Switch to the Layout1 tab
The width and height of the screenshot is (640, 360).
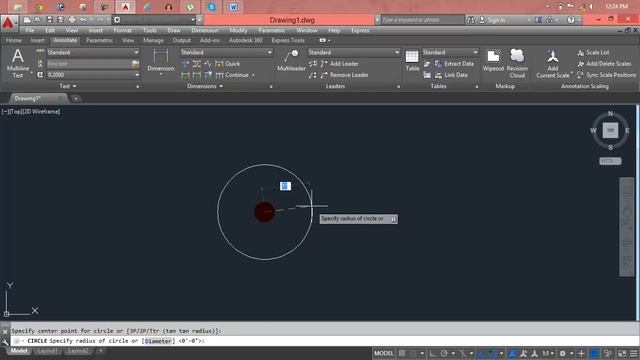47,351
